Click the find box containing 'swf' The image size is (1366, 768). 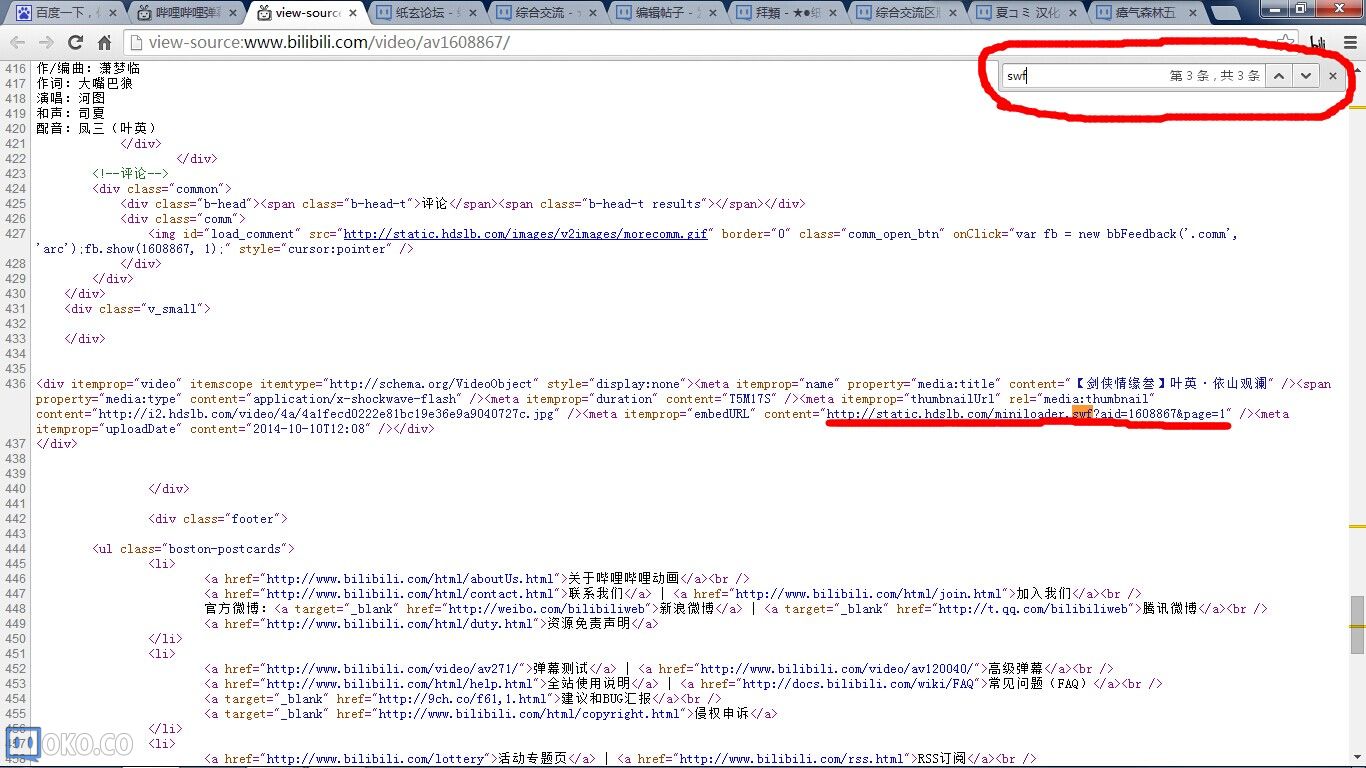pyautogui.click(x=1080, y=76)
